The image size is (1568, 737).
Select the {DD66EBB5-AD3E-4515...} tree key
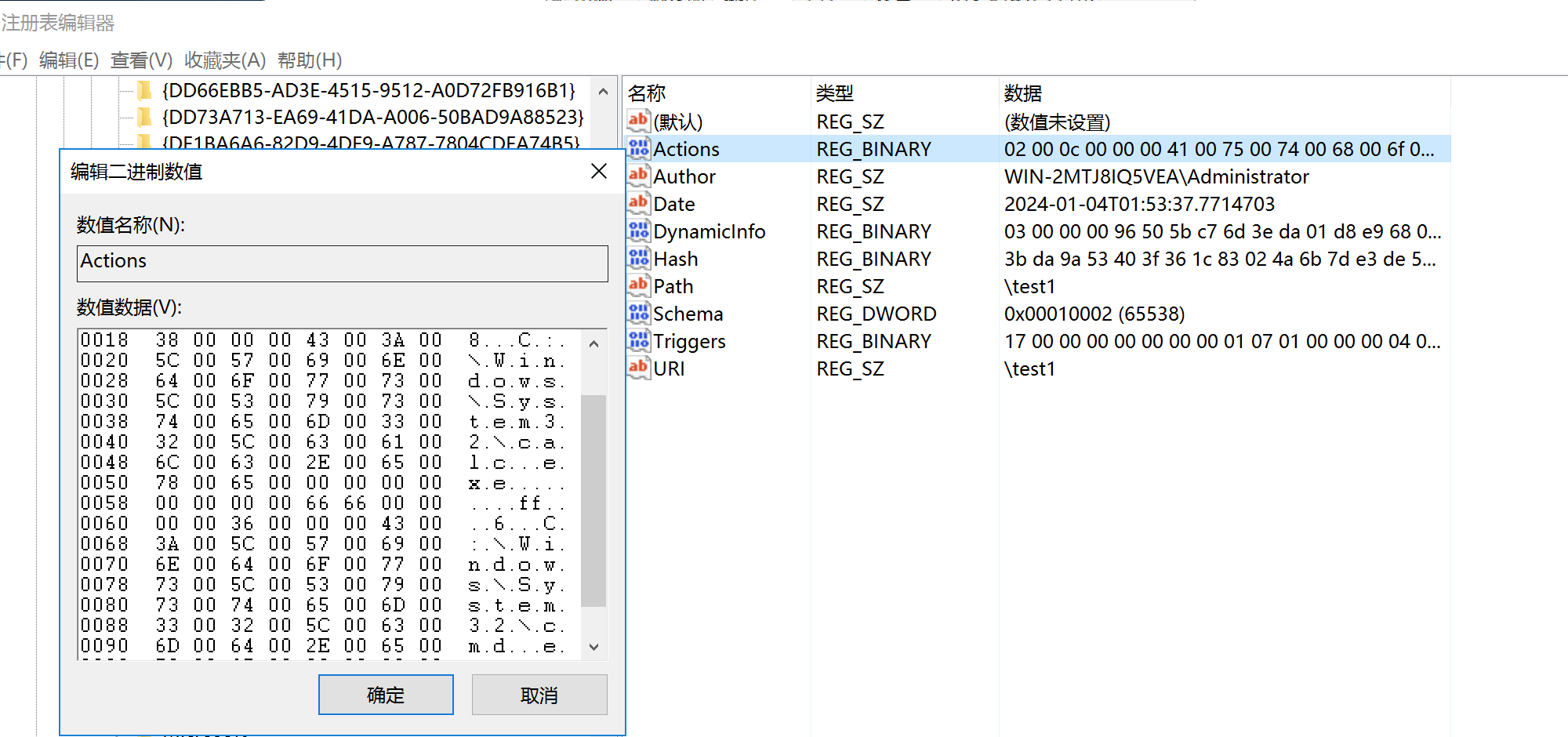(368, 91)
